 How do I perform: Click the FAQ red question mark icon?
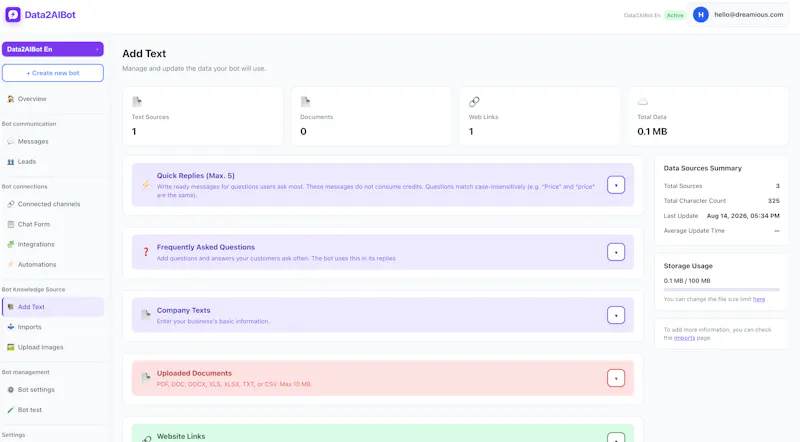pyautogui.click(x=146, y=252)
